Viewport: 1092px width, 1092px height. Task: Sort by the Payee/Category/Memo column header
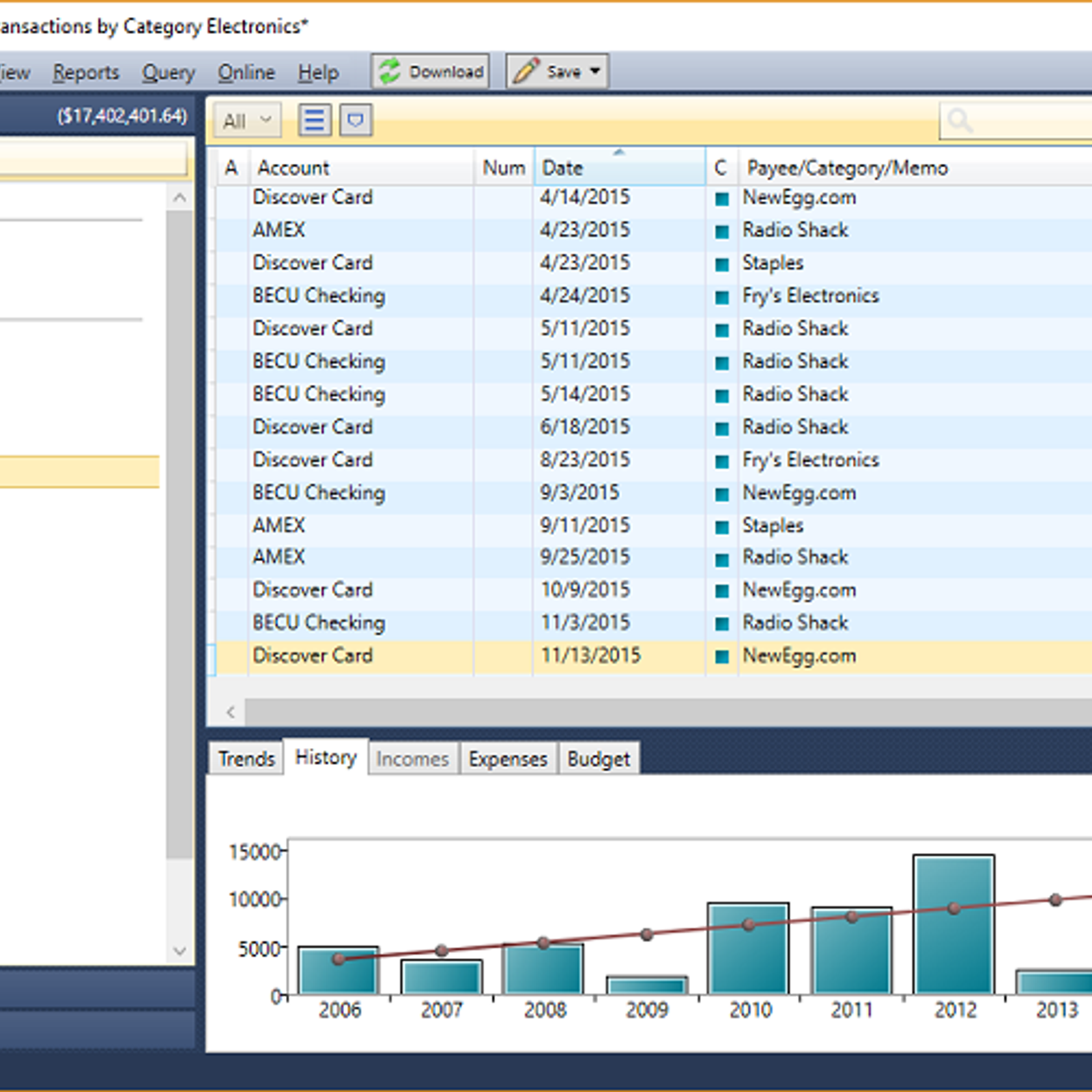tap(917, 168)
